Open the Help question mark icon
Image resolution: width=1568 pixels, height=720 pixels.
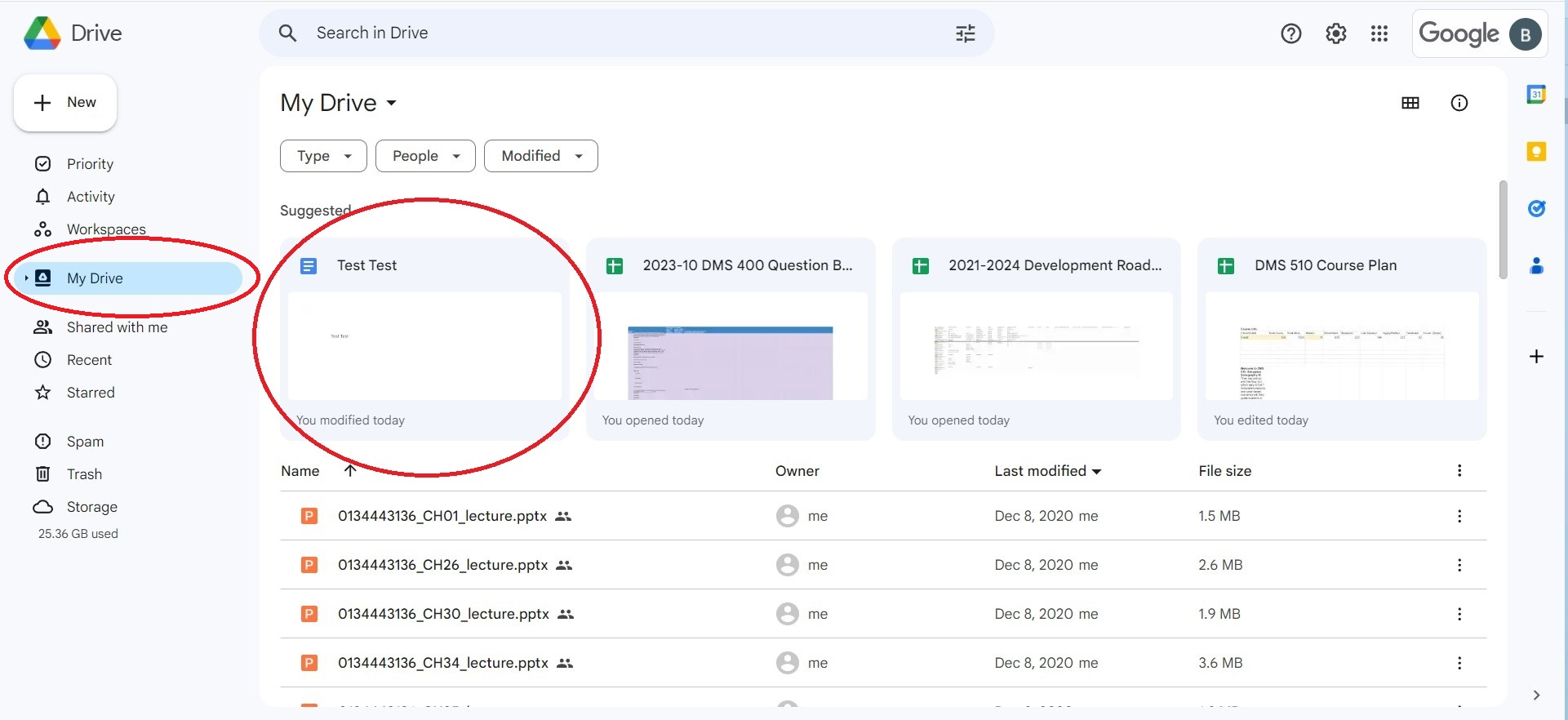(1290, 33)
